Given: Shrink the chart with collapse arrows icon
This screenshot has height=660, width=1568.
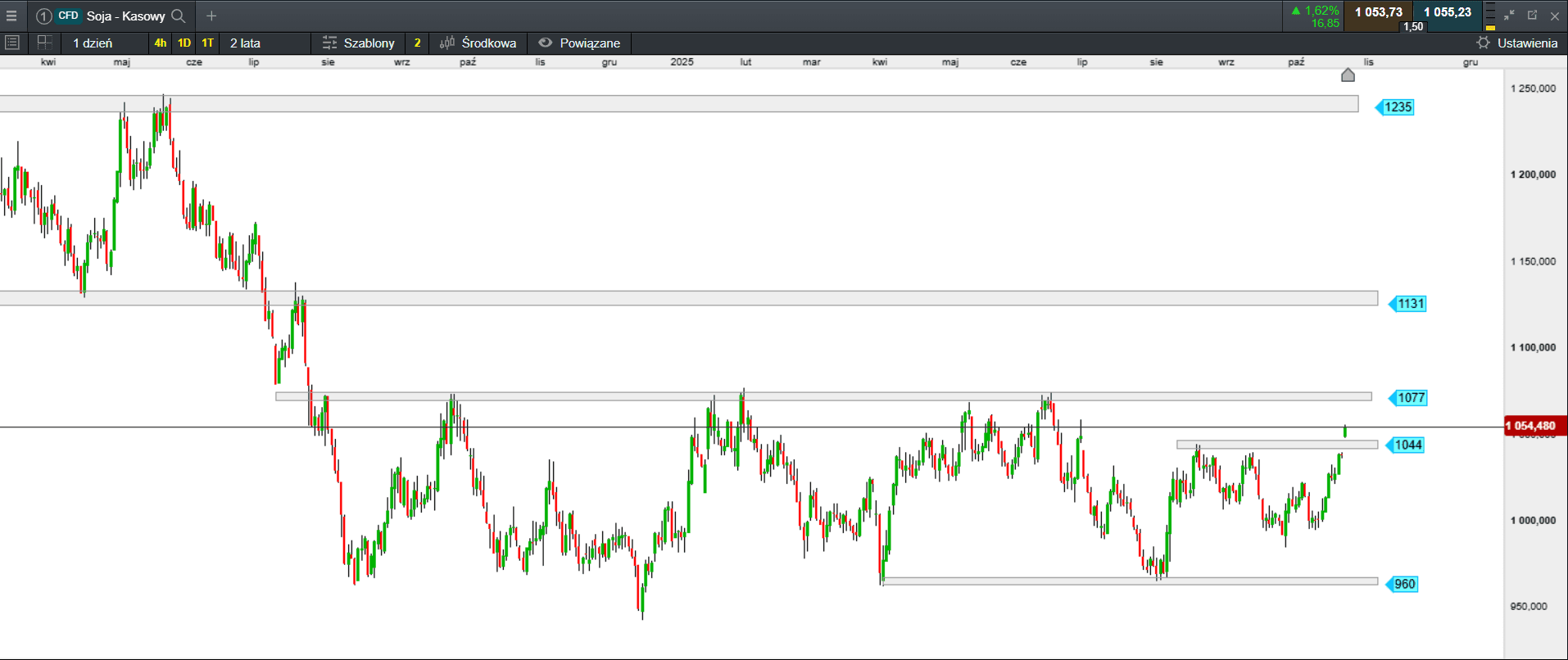Looking at the screenshot, I should point(1509,15).
